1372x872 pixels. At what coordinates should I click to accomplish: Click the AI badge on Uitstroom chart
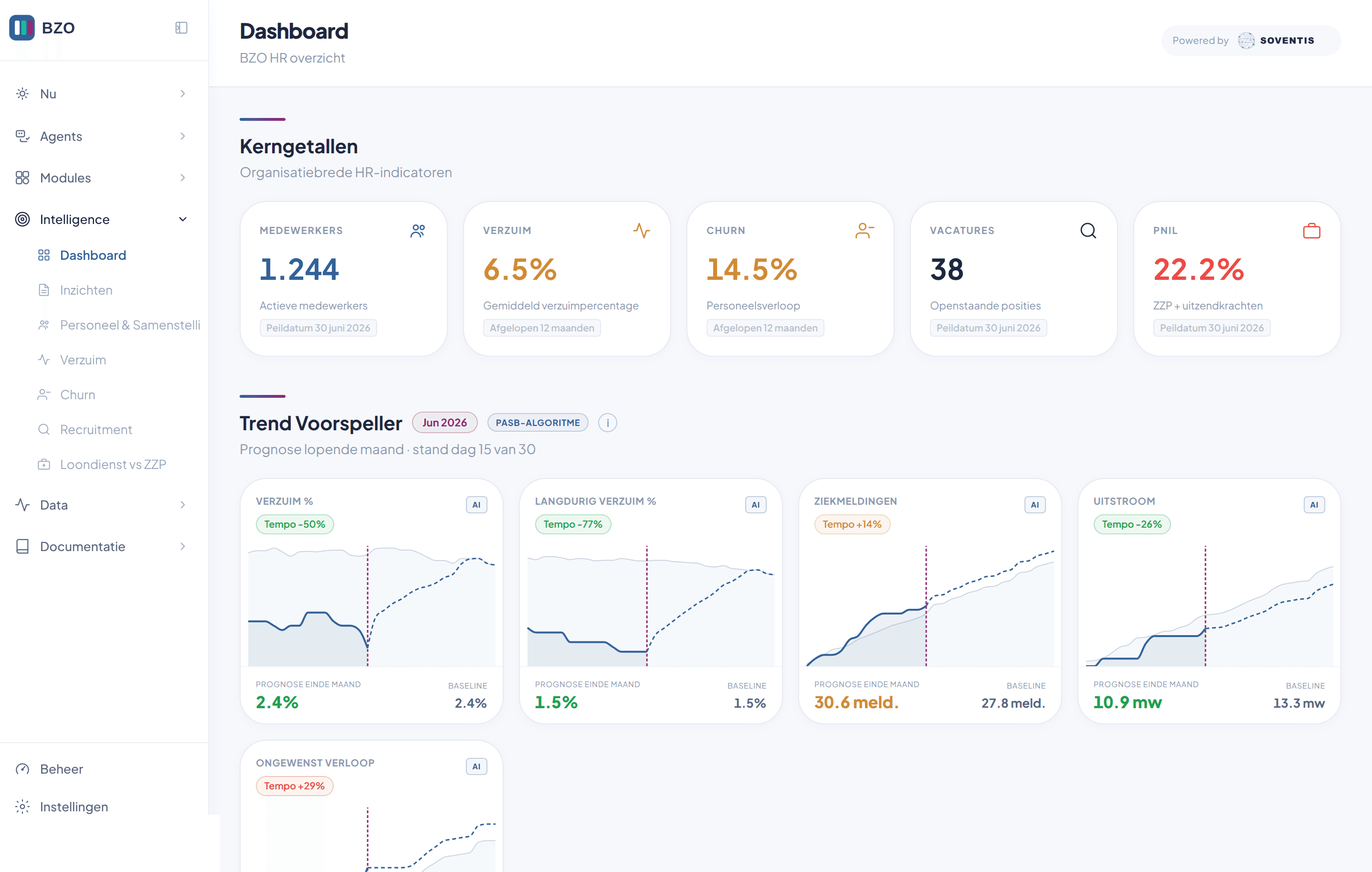pos(1314,504)
